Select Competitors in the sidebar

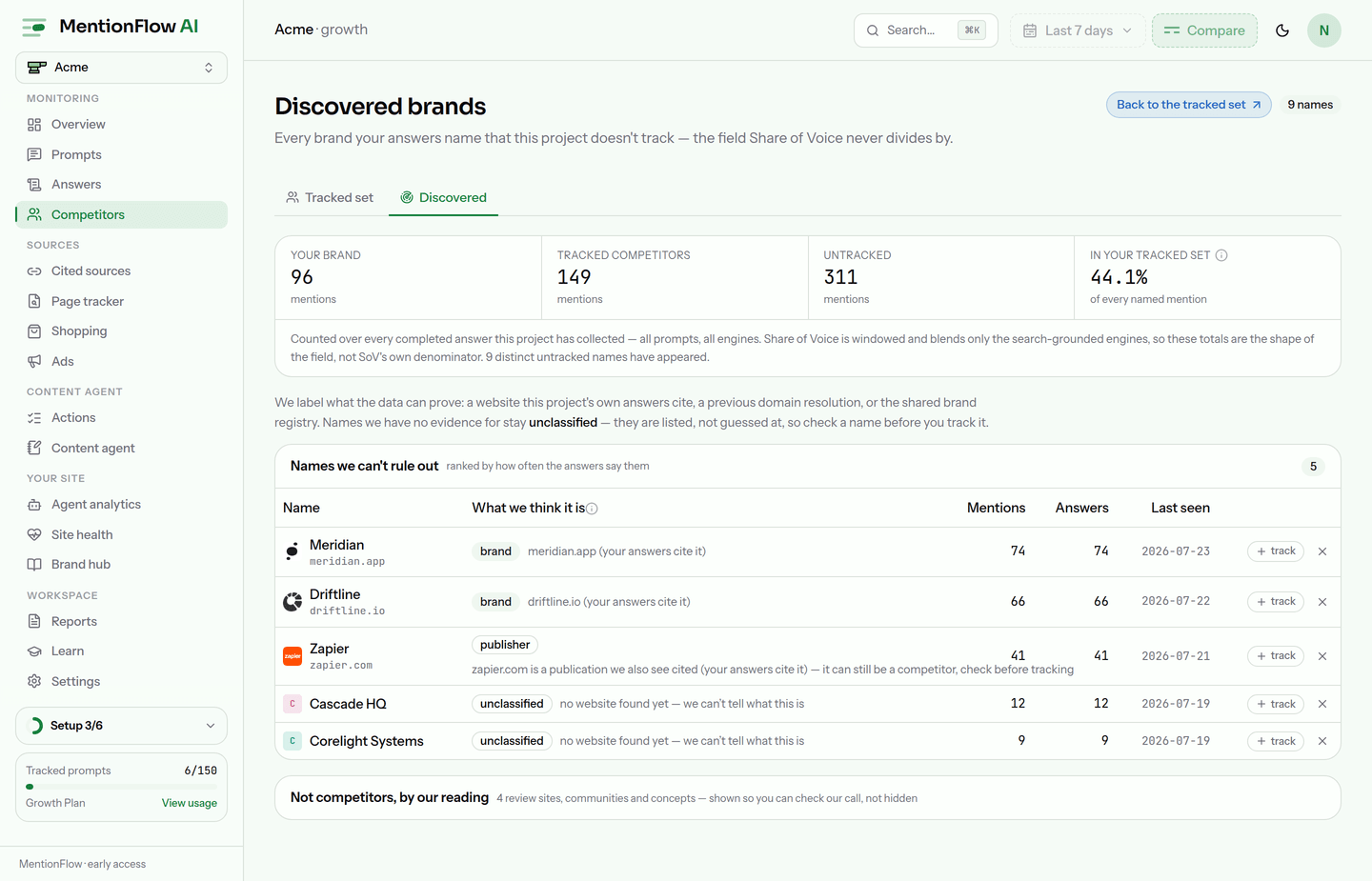coord(121,214)
